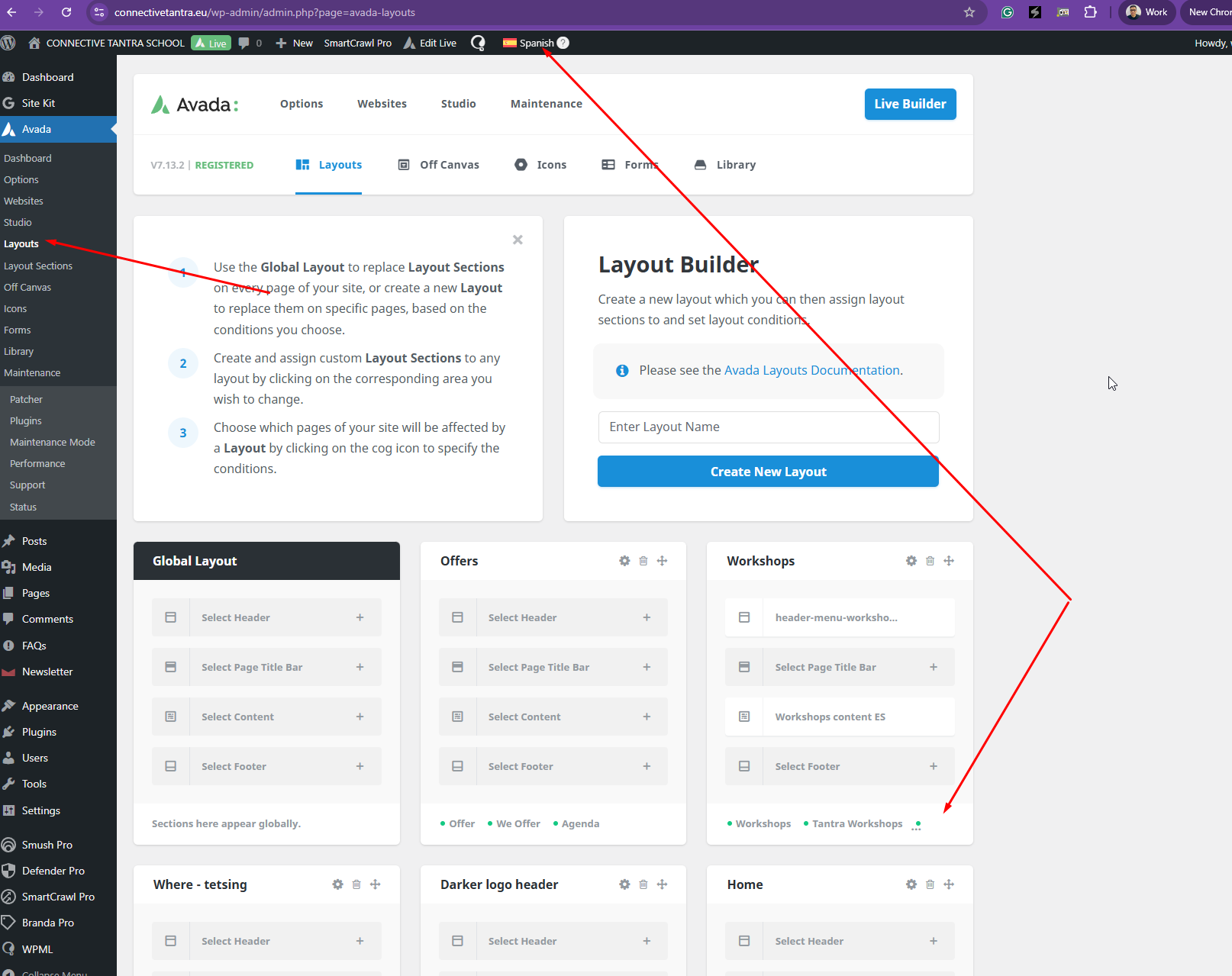Open Site Kit in the sidebar
Image resolution: width=1232 pixels, height=976 pixels.
(38, 103)
